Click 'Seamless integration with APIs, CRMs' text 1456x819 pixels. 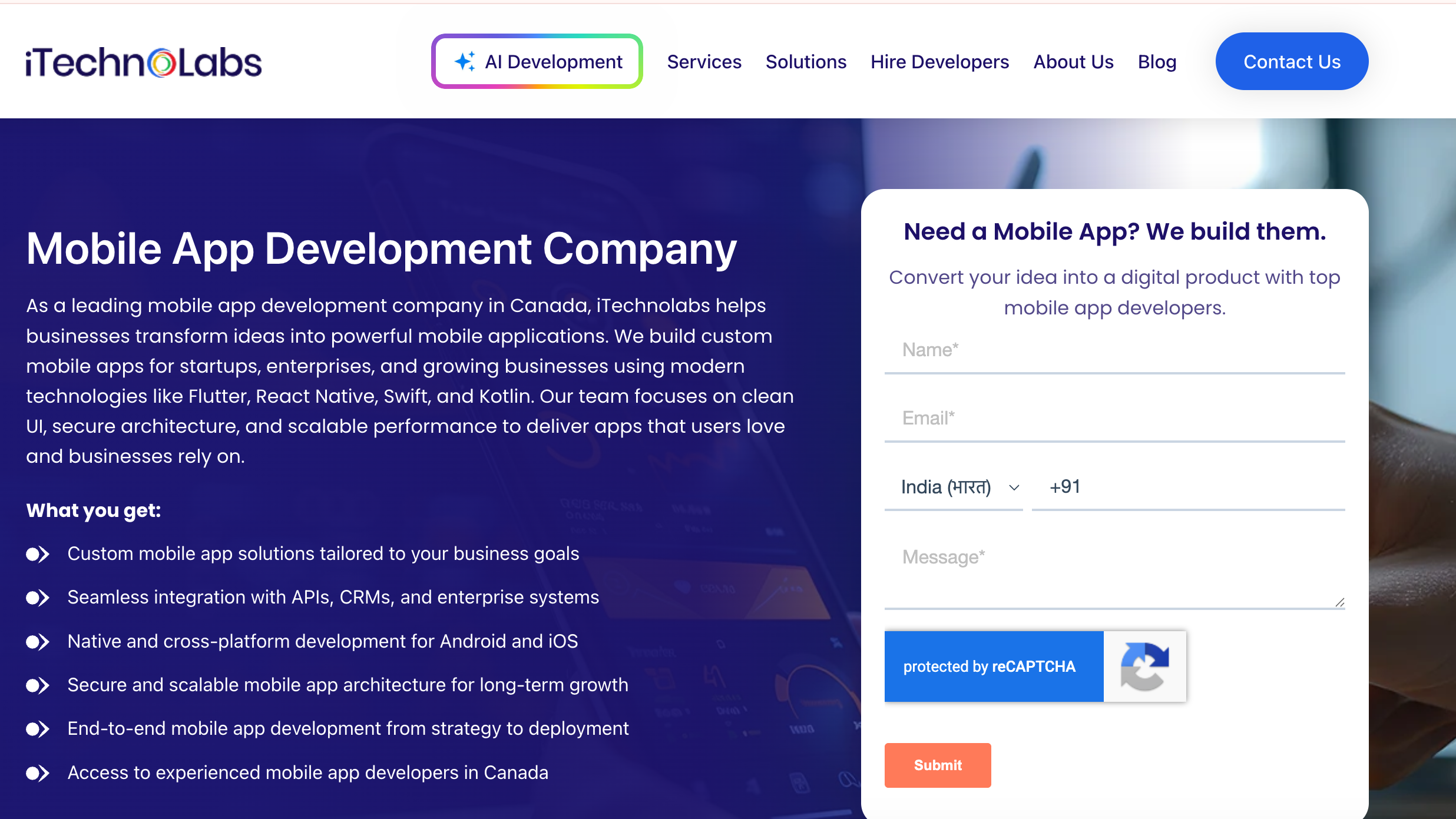333,598
